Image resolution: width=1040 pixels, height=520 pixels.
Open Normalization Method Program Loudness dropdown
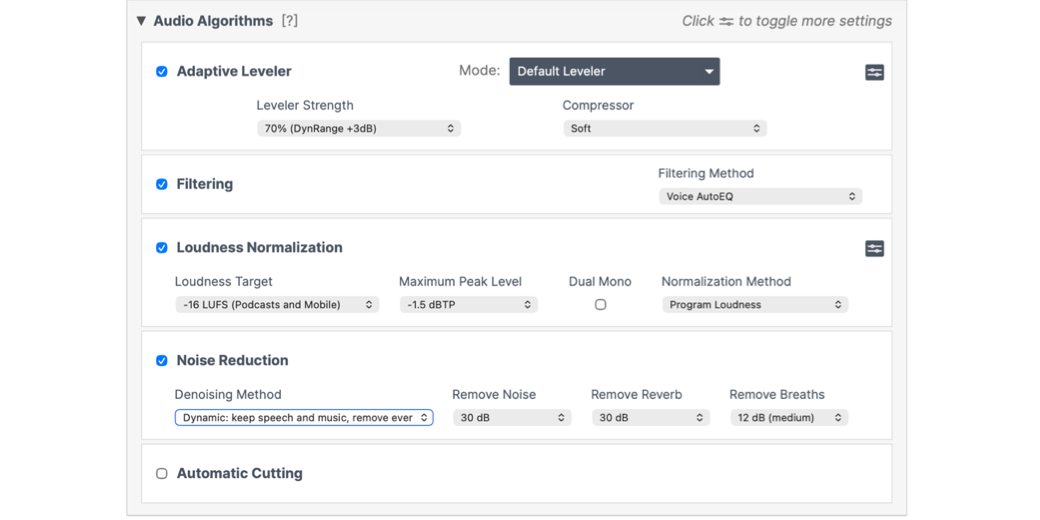(x=754, y=305)
